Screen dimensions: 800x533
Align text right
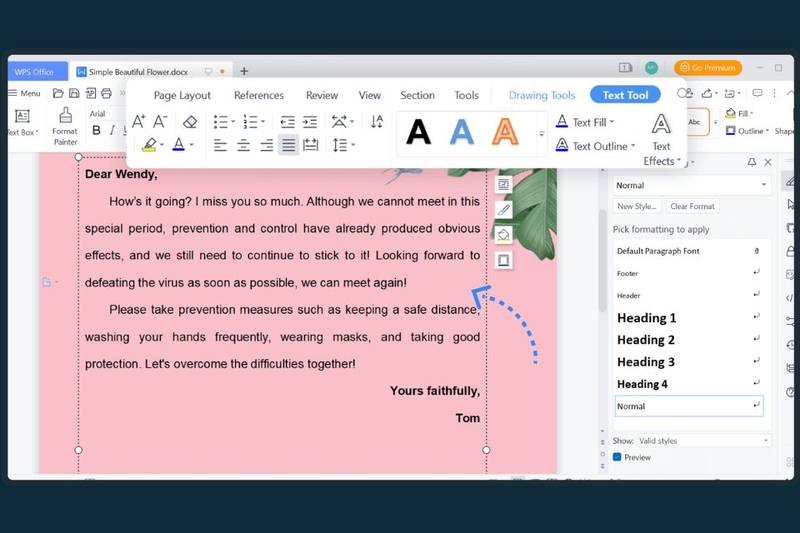pyautogui.click(x=266, y=145)
